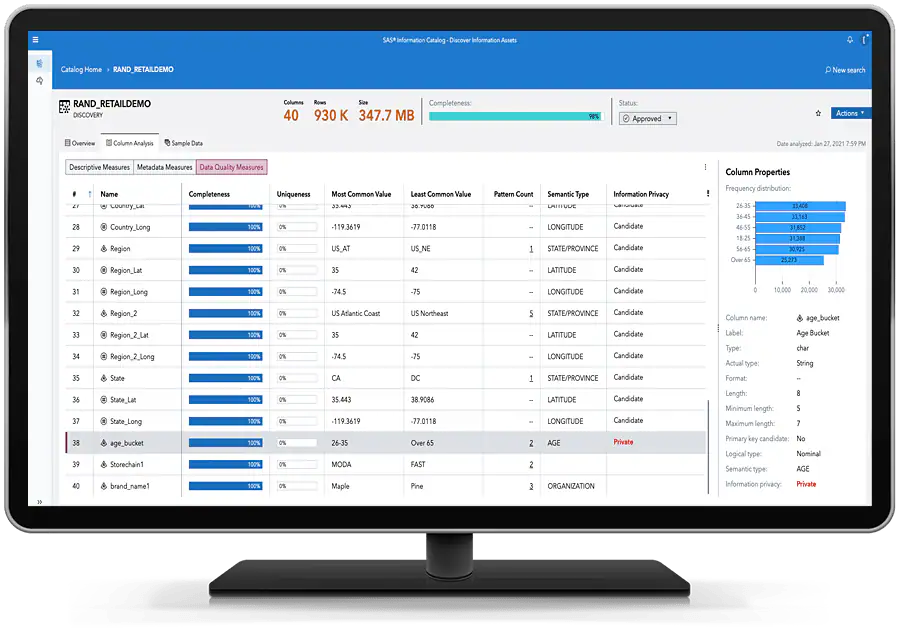Open the table options vertical dots menu
The image size is (900, 629).
point(705,167)
